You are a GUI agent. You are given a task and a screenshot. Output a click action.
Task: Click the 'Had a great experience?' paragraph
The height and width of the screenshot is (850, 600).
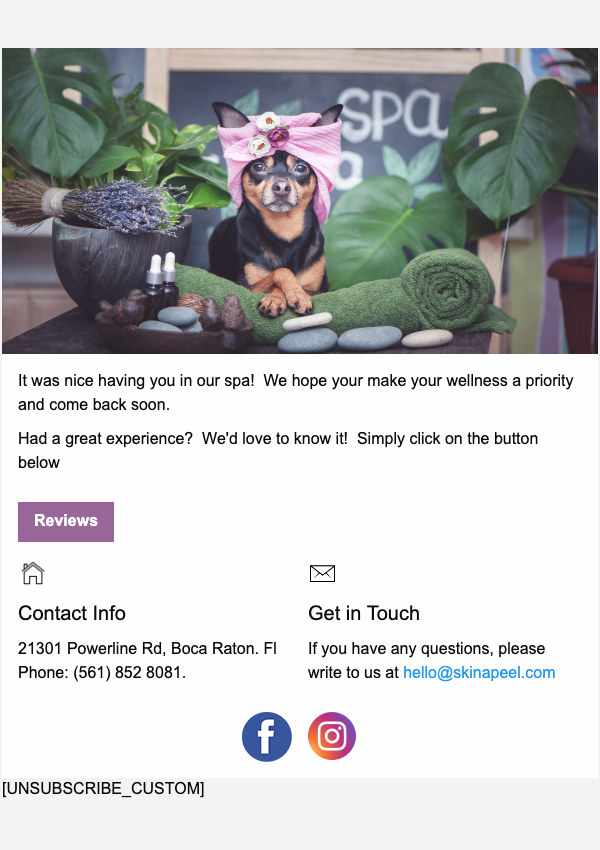point(278,450)
